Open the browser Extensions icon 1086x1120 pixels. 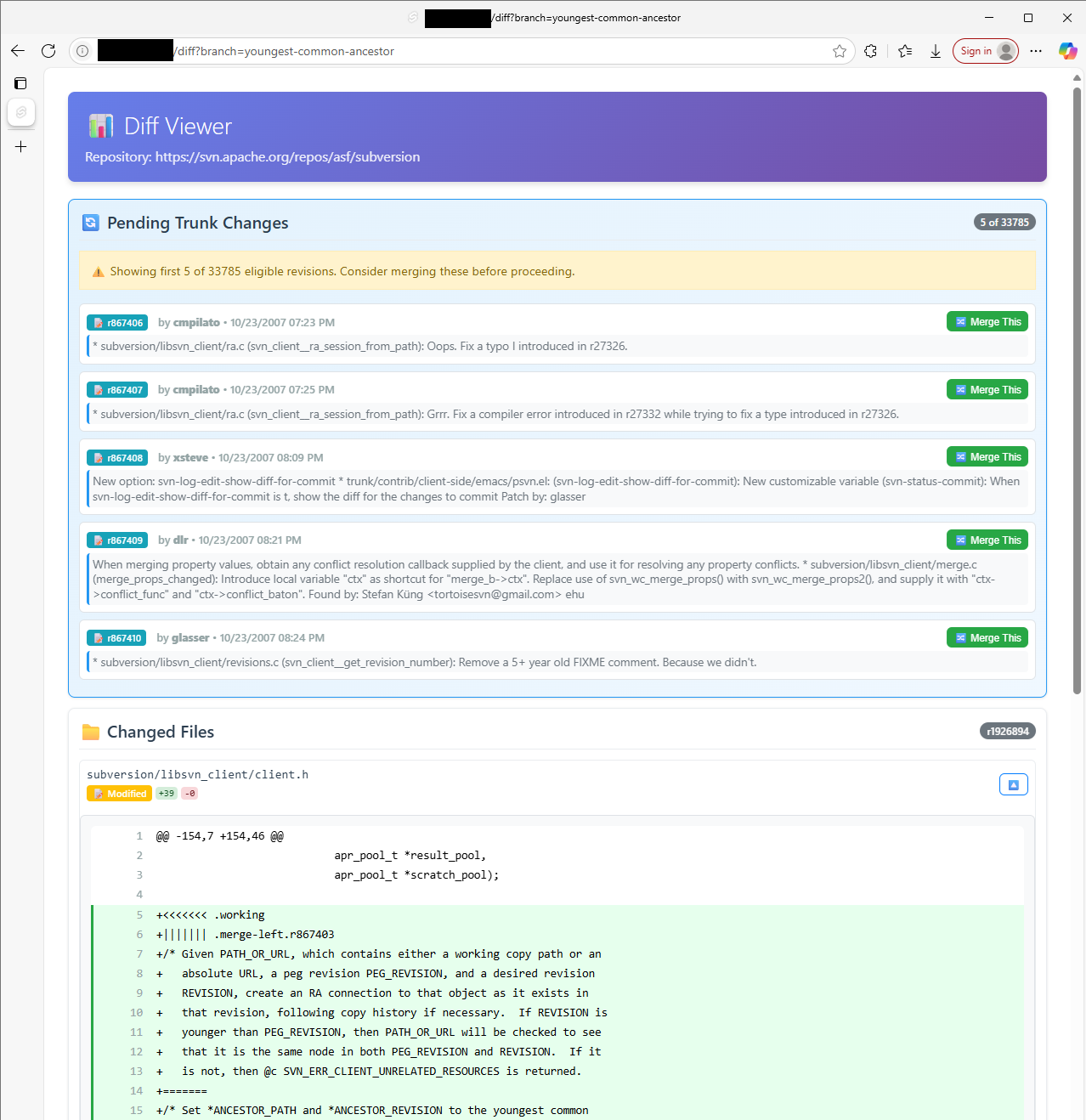870,51
